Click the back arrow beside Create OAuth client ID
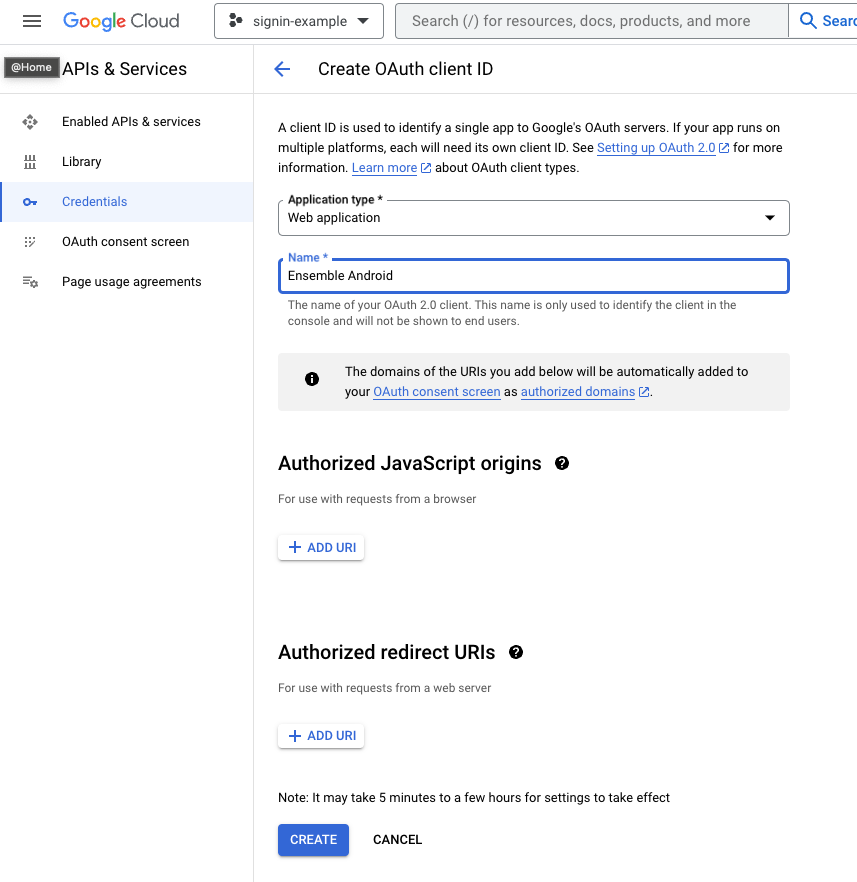Screen dimensions: 857x882 pyautogui.click(x=282, y=69)
